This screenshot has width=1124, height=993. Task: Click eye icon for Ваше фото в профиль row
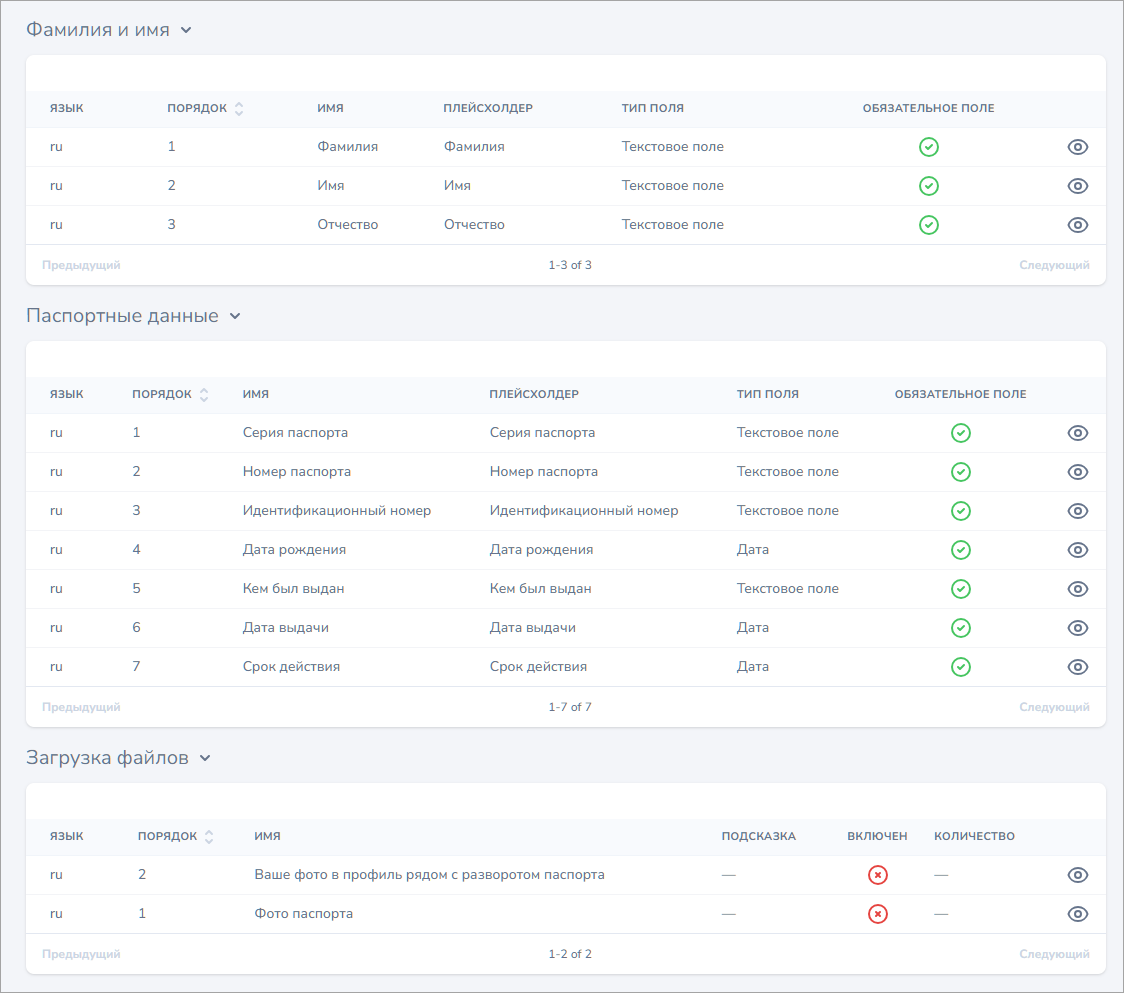tap(1077, 875)
